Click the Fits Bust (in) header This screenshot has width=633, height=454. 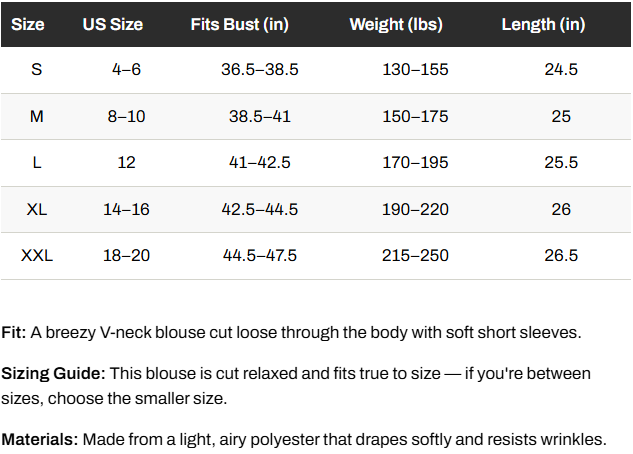239,25
